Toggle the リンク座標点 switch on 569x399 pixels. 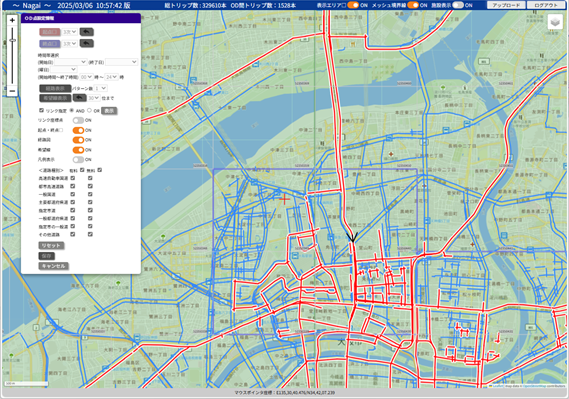coord(78,120)
